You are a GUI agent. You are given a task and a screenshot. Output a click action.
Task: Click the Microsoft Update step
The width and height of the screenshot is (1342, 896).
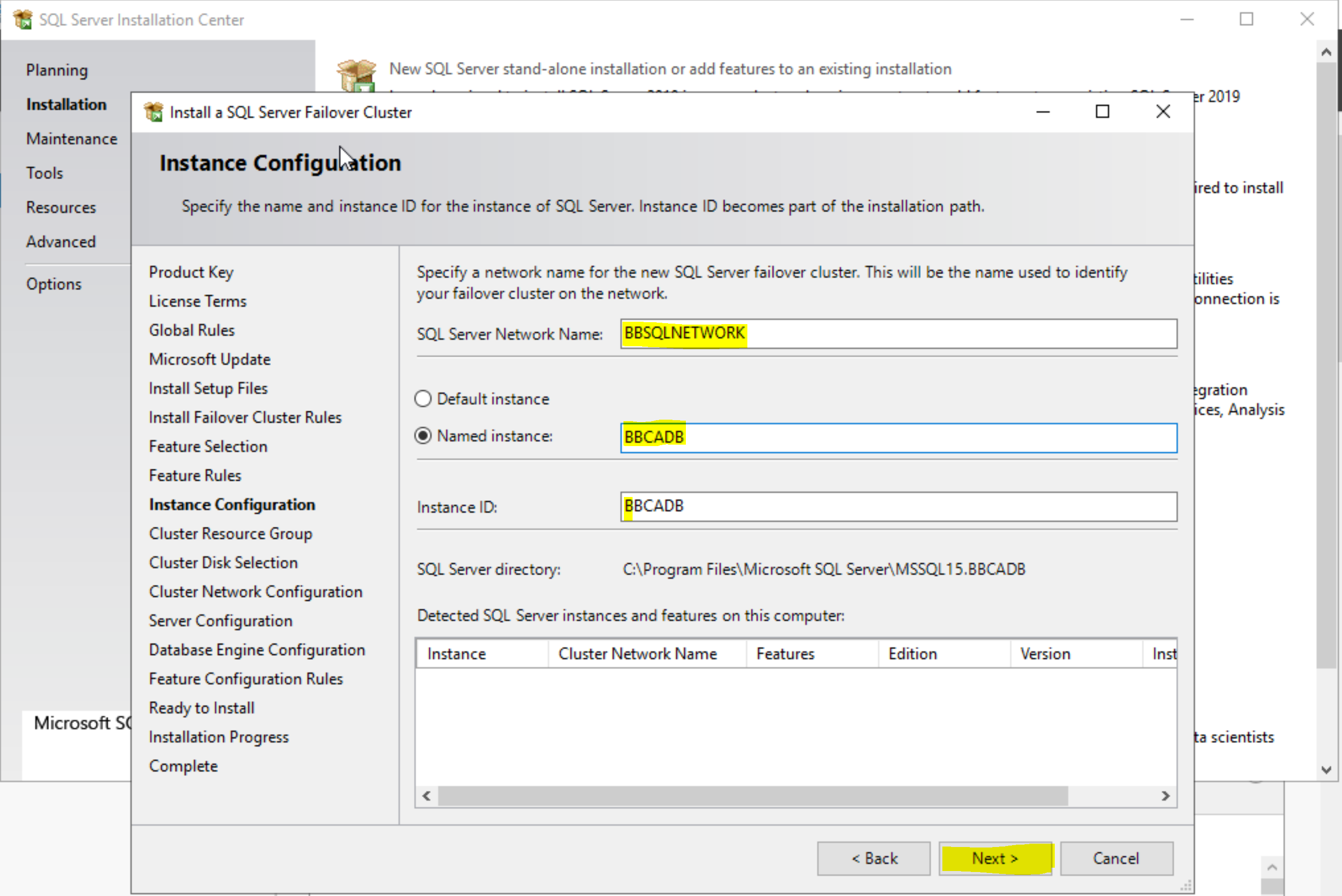[210, 360]
